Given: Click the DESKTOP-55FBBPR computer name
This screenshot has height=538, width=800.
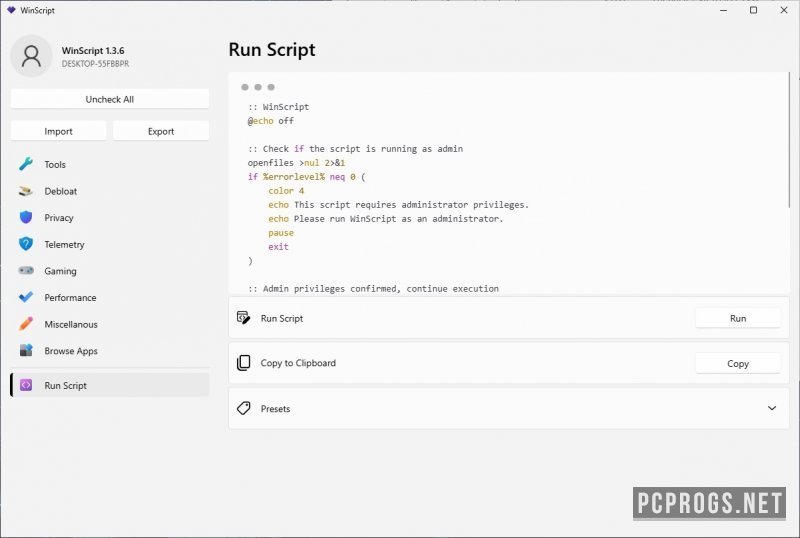Looking at the screenshot, I should (x=95, y=64).
